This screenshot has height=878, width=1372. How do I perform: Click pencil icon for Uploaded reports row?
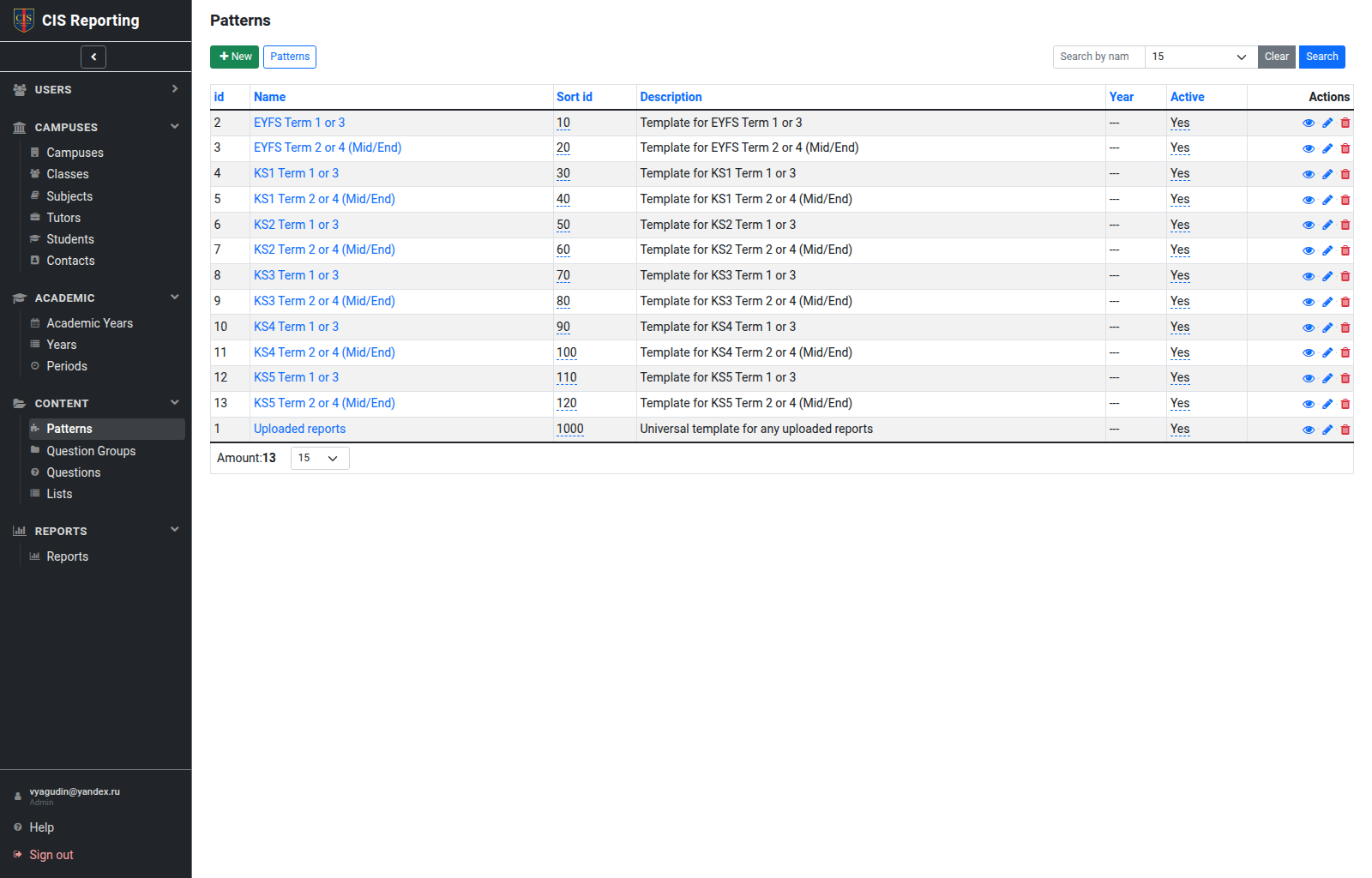pos(1327,430)
